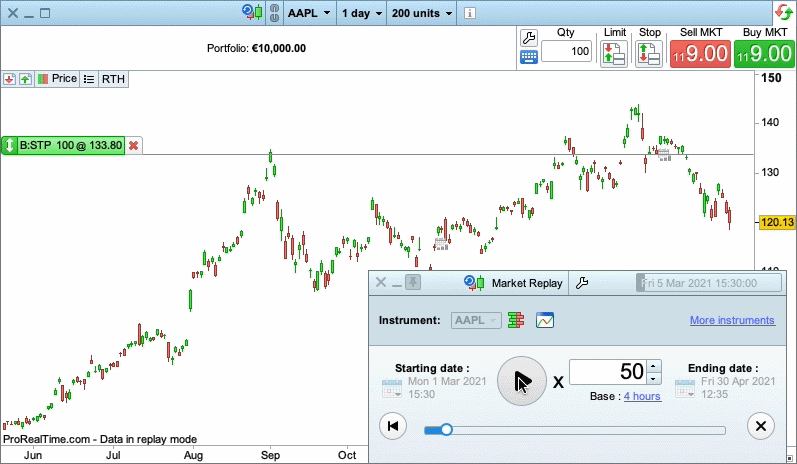797x464 pixels.
Task: Click the replay progress slider handle
Action: click(x=446, y=430)
